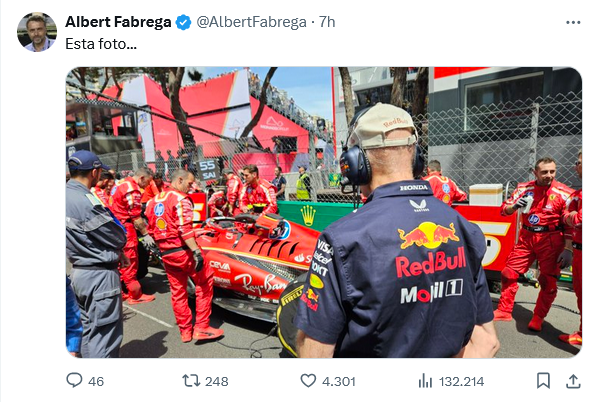Click the reply speech bubble icon
This screenshot has height=402, width=598.
coord(74,380)
